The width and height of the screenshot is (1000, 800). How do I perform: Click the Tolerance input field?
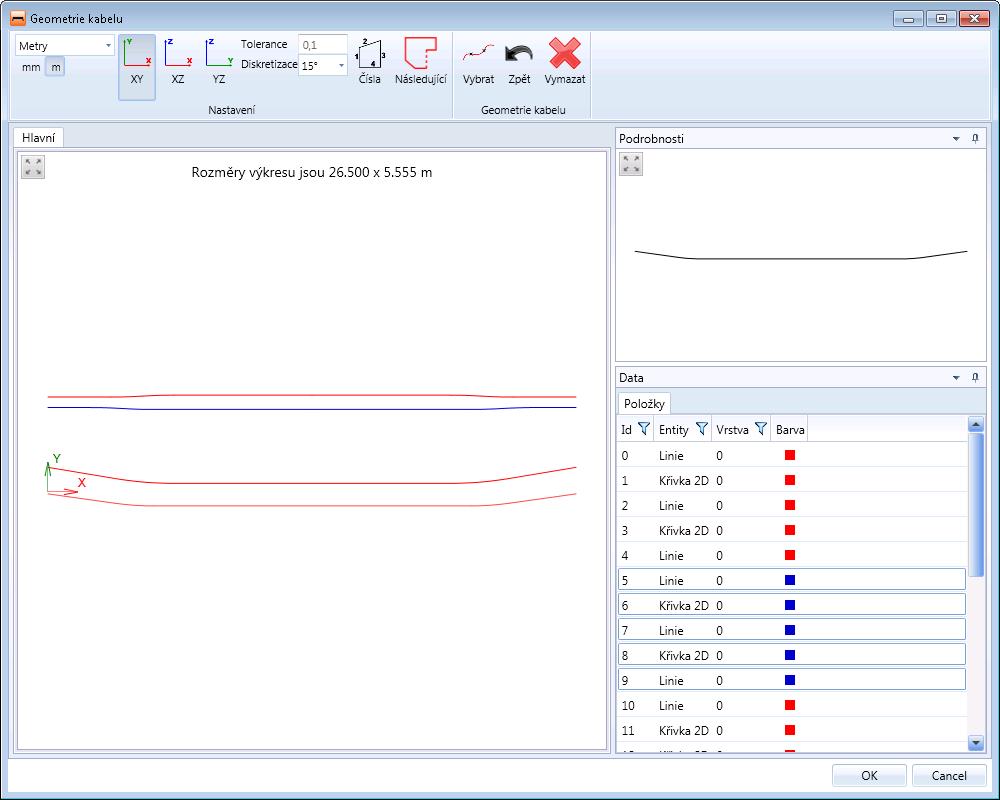coord(323,45)
